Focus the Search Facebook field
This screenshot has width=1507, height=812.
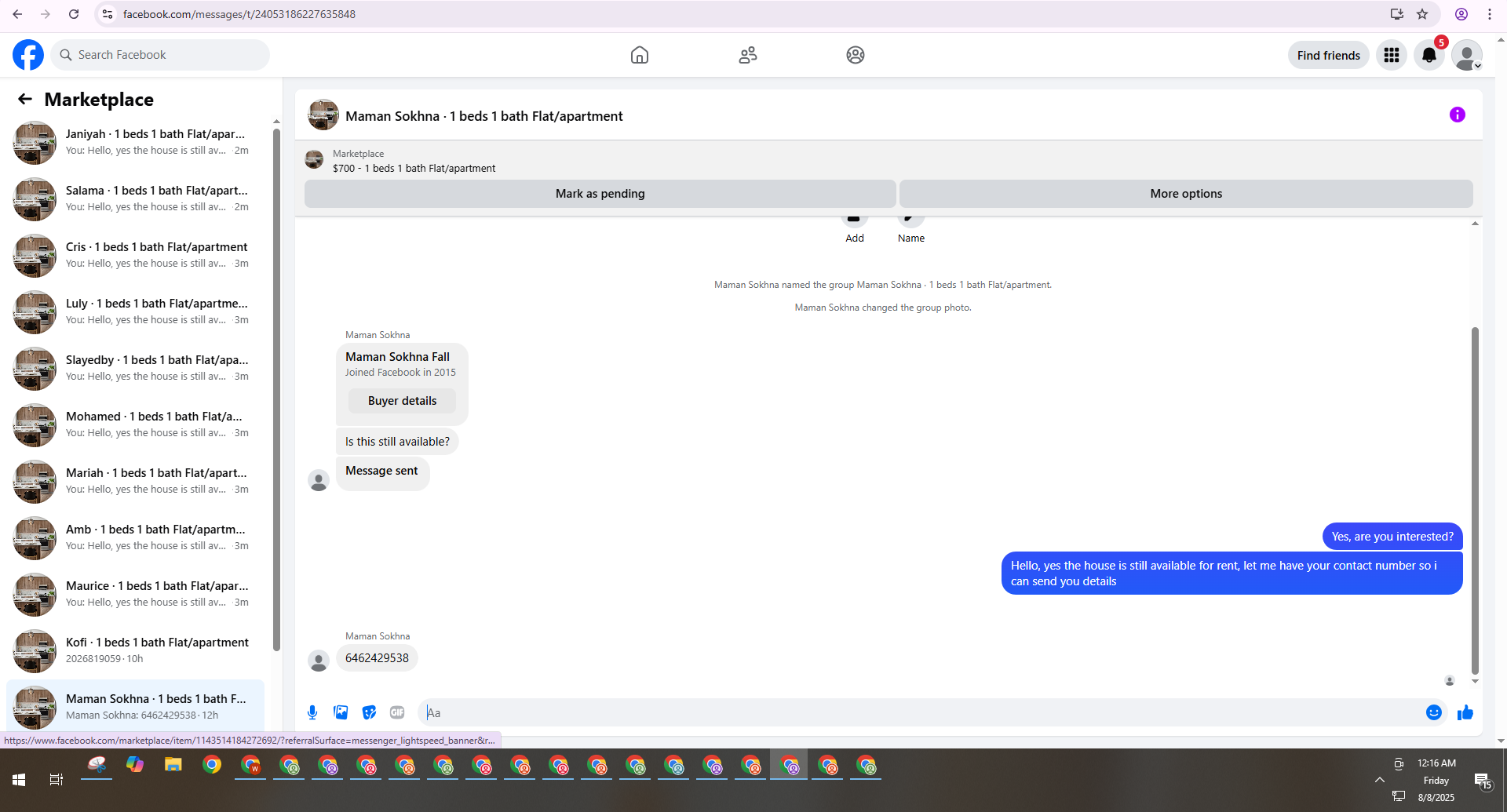pyautogui.click(x=161, y=55)
